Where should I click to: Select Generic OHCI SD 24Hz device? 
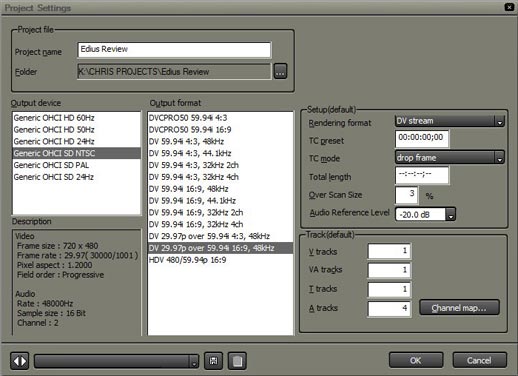76,177
